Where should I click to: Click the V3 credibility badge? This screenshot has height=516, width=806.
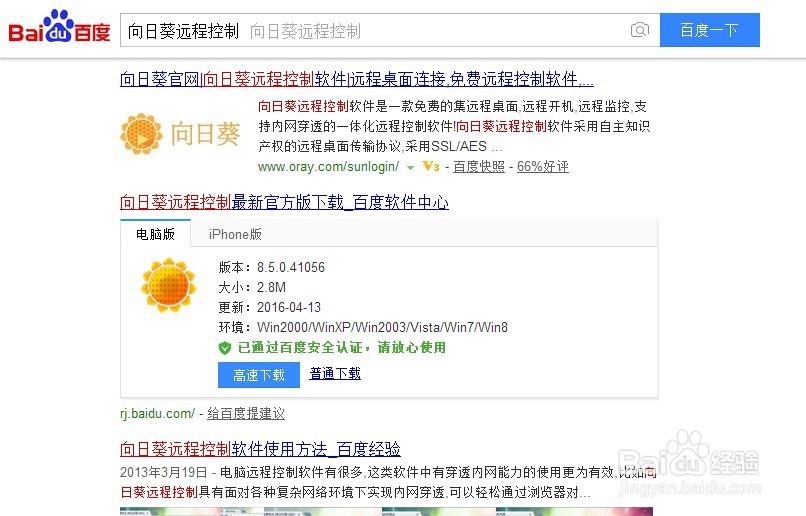tap(431, 167)
